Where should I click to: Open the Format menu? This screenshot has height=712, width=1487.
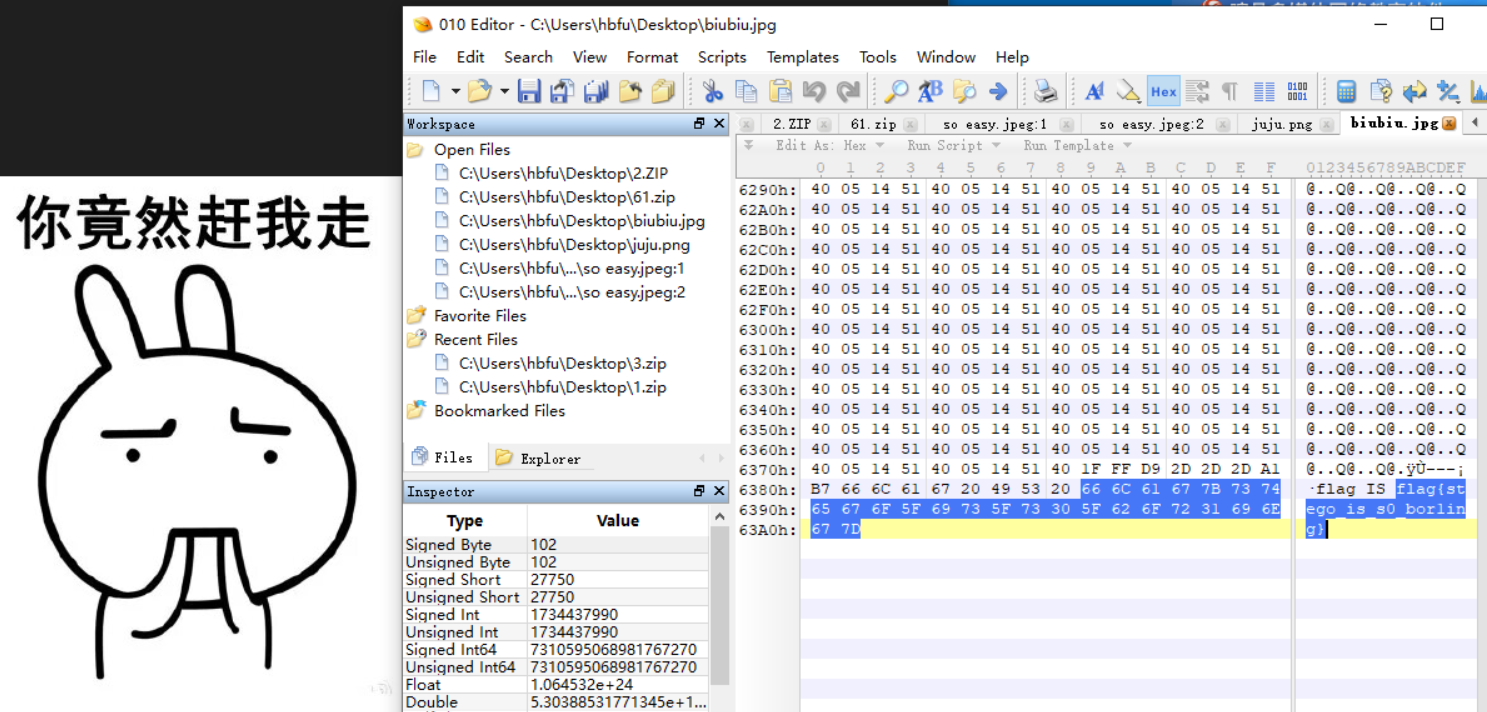[x=652, y=57]
